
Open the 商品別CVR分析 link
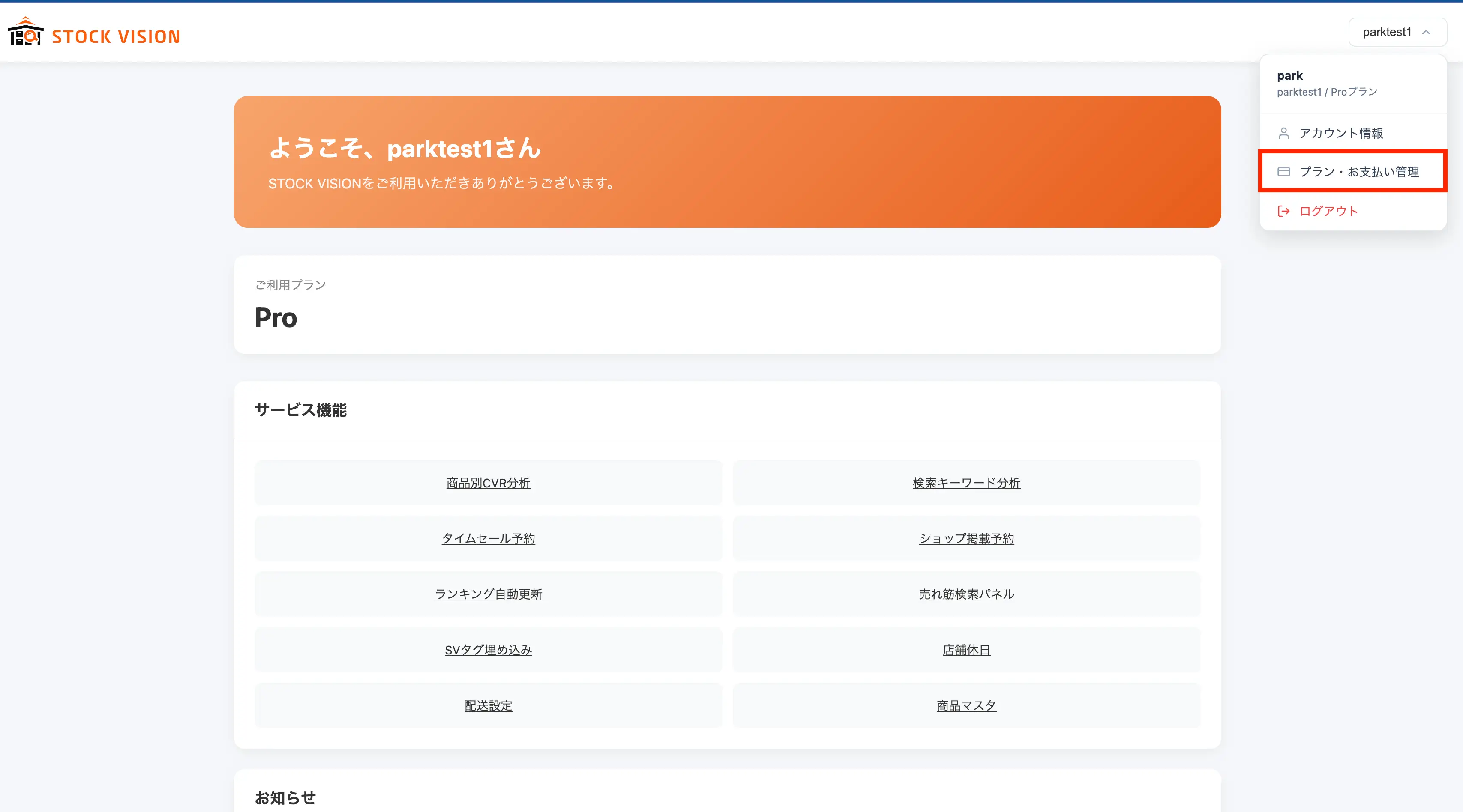pos(489,483)
